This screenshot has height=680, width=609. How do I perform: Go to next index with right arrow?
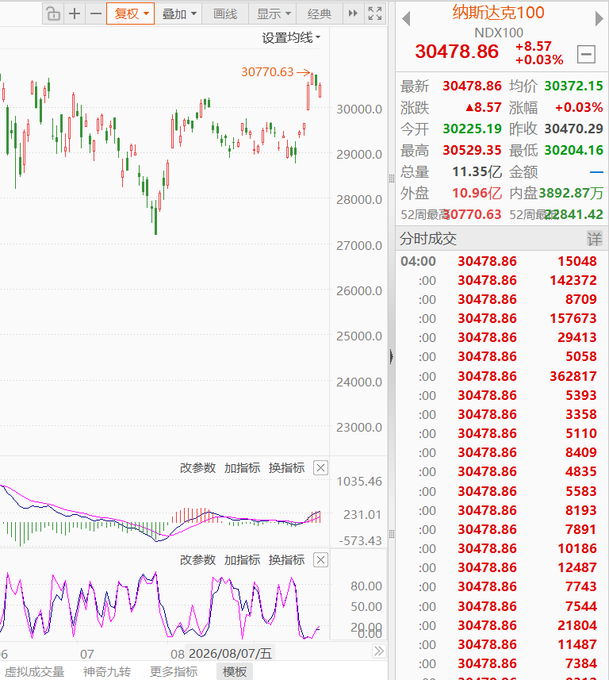tap(599, 19)
